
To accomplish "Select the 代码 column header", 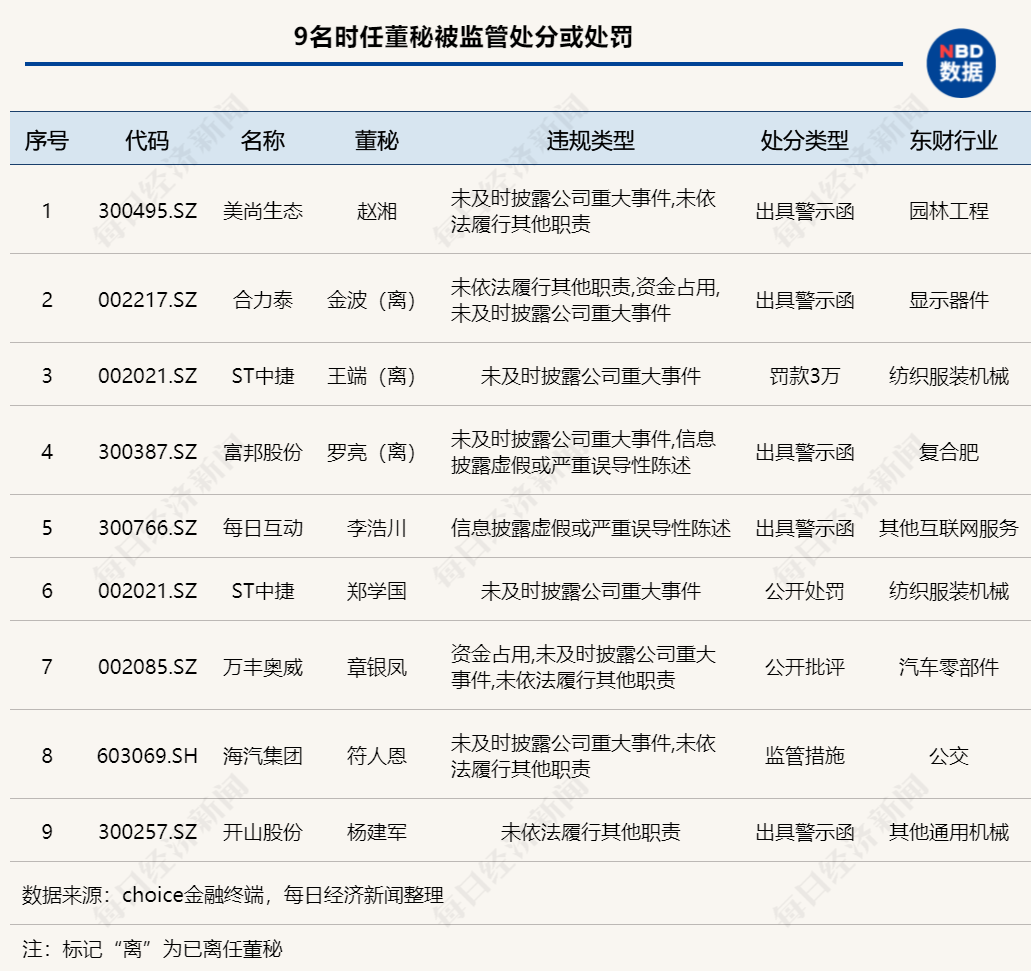I will [x=147, y=140].
